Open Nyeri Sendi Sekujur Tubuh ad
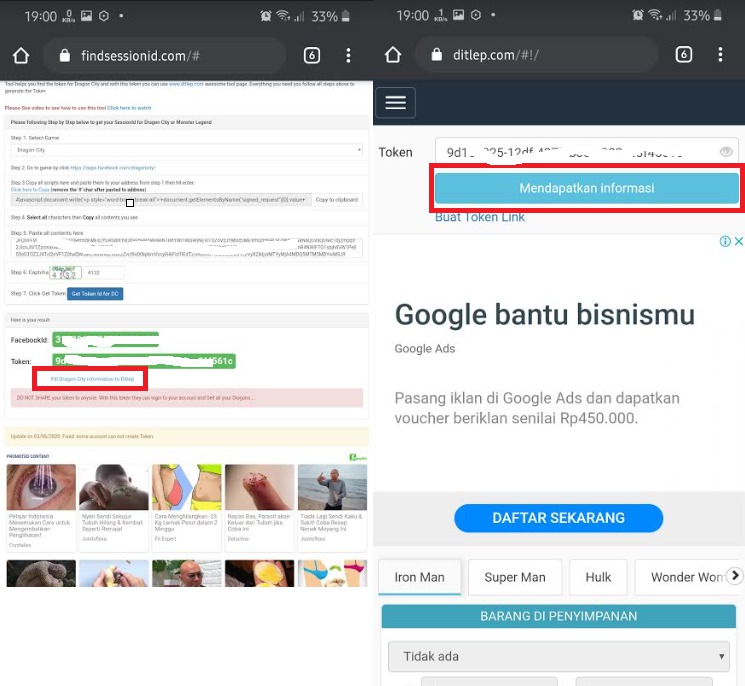 114,507
